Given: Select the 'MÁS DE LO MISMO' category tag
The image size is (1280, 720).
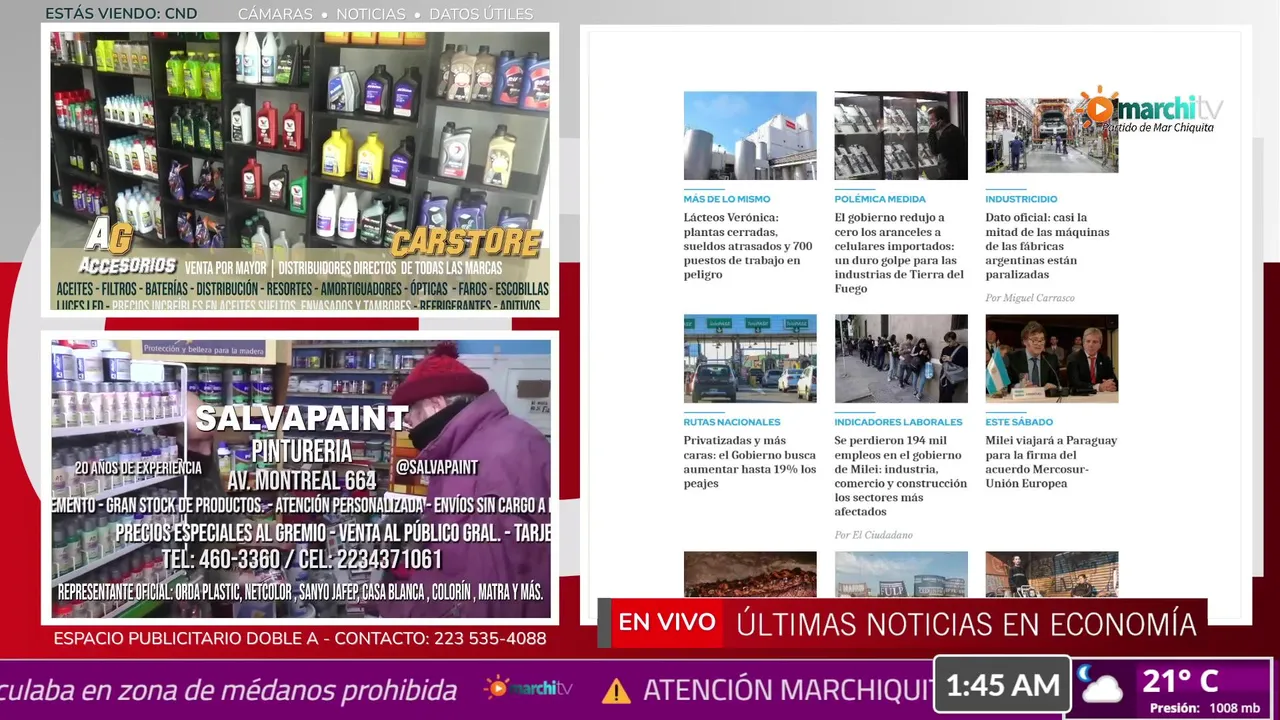Looking at the screenshot, I should [727, 199].
